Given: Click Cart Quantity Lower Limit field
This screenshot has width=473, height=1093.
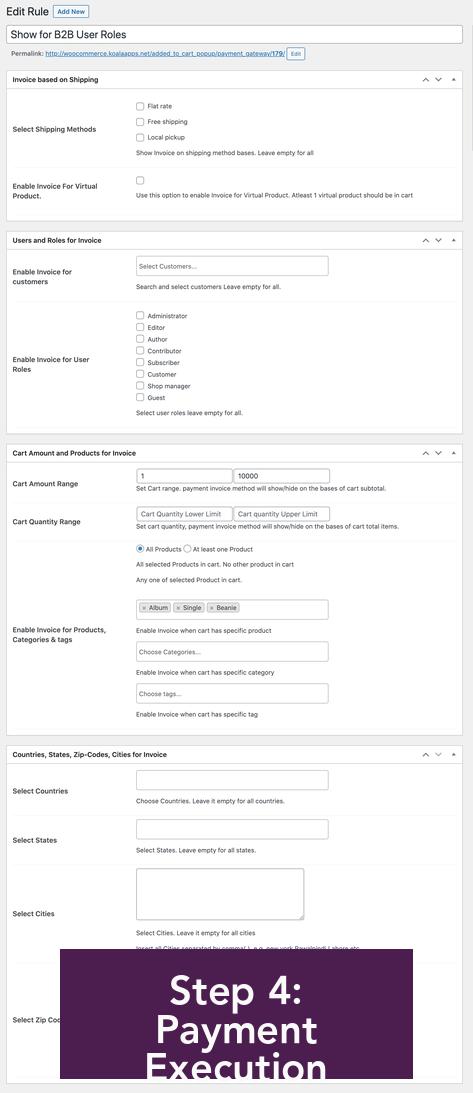Looking at the screenshot, I should (x=184, y=514).
